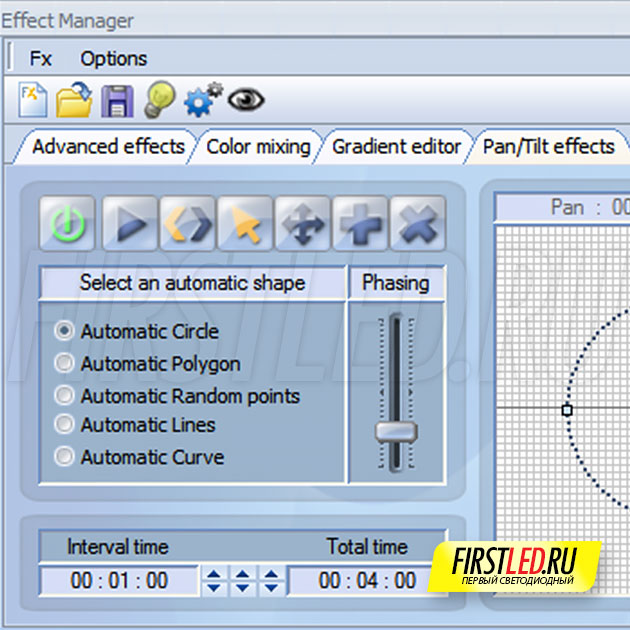Open file with the folder icon
This screenshot has width=630, height=630.
pyautogui.click(x=74, y=100)
